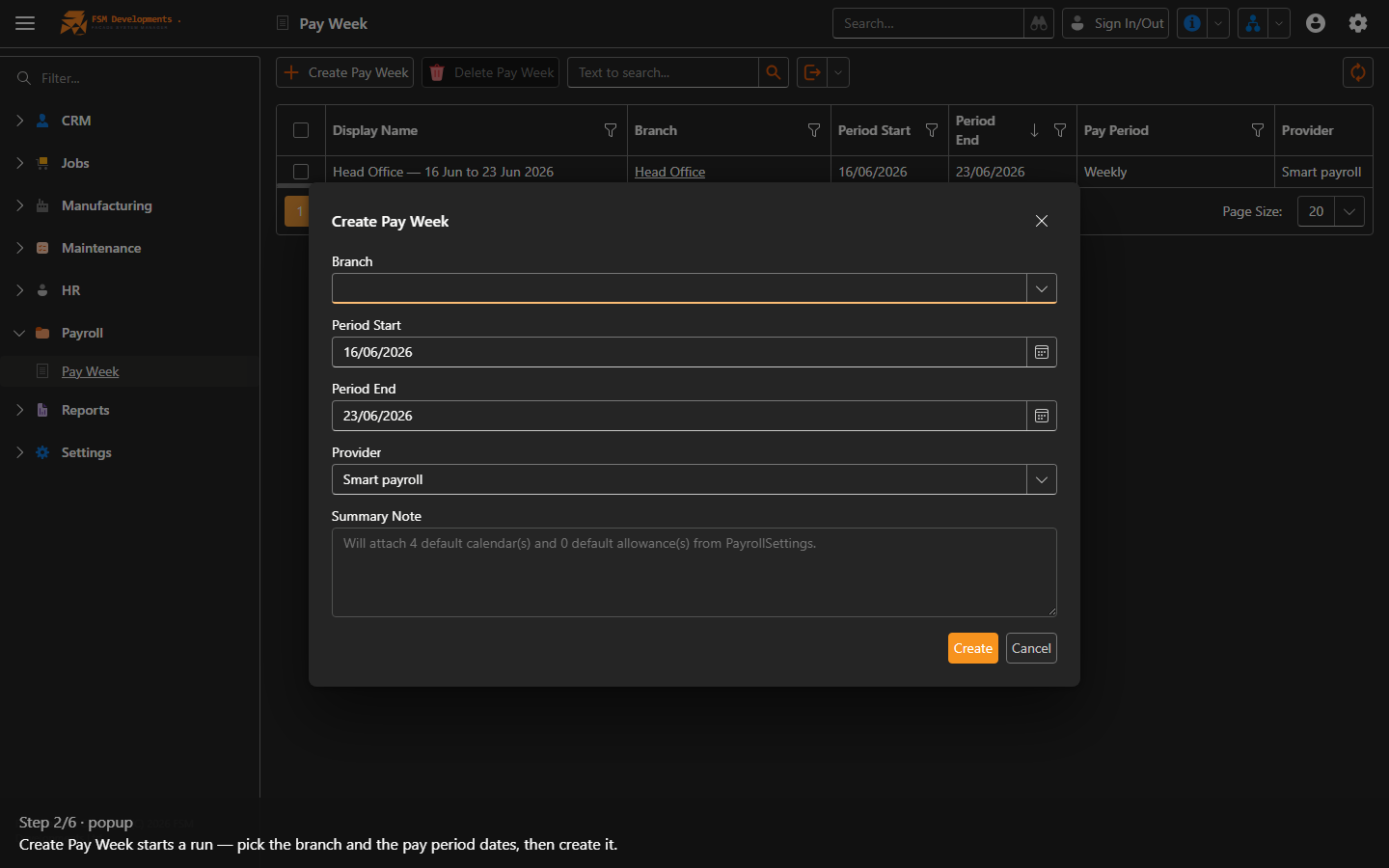Image resolution: width=1389 pixels, height=868 pixels.
Task: Open the hierarchy icon dropdown arrow
Action: tap(1279, 23)
